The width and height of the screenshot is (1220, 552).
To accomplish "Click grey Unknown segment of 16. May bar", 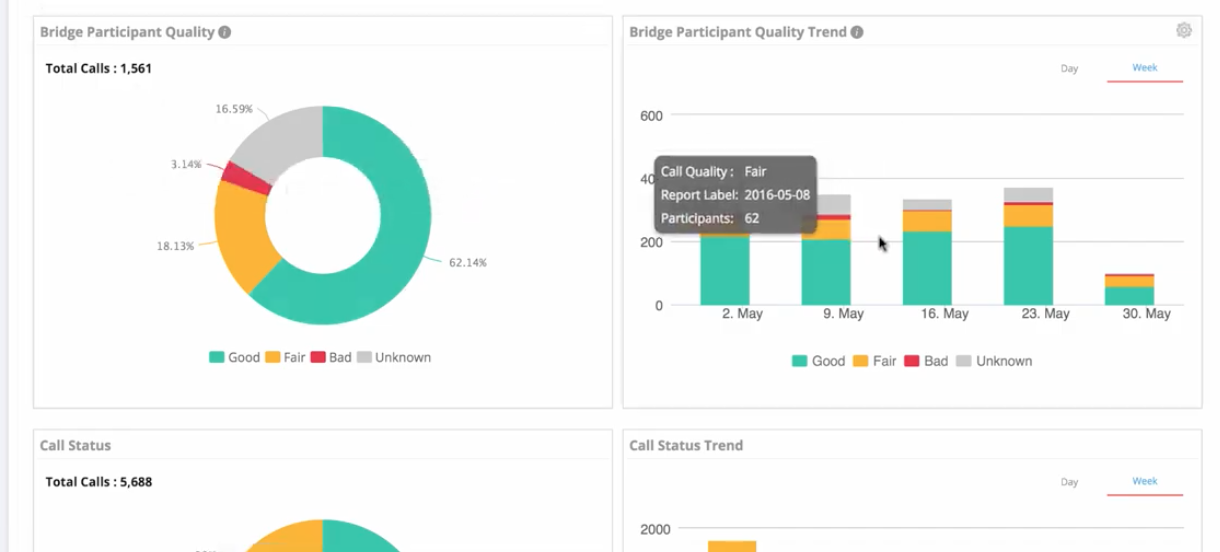I will click(x=927, y=204).
